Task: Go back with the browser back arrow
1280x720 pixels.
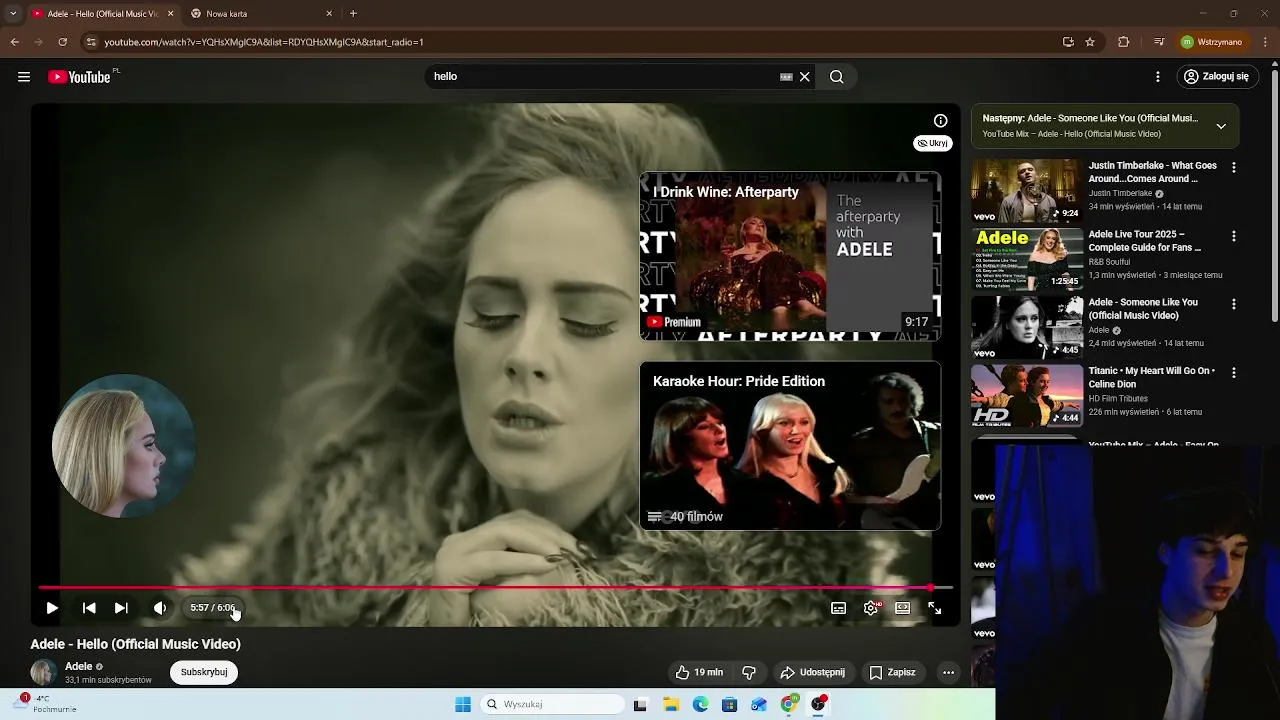Action: point(14,42)
